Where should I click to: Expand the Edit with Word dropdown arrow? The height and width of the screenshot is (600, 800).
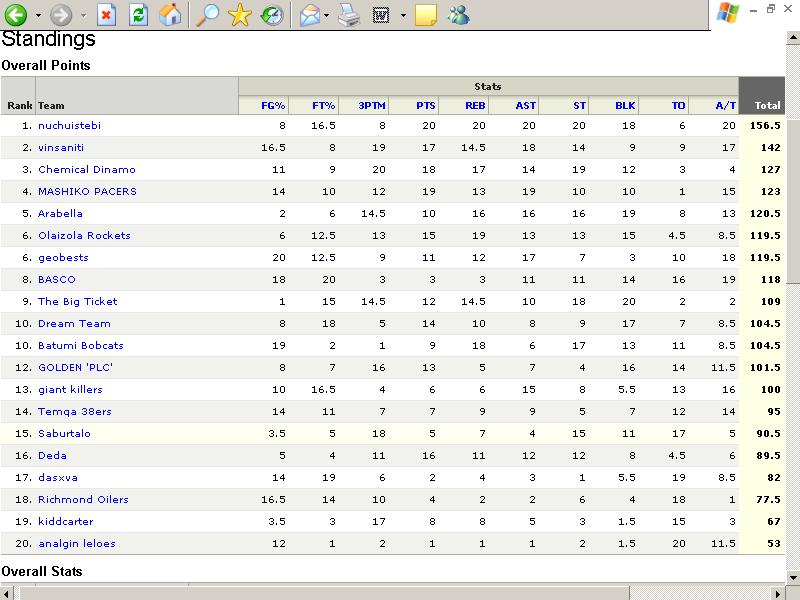[403, 15]
